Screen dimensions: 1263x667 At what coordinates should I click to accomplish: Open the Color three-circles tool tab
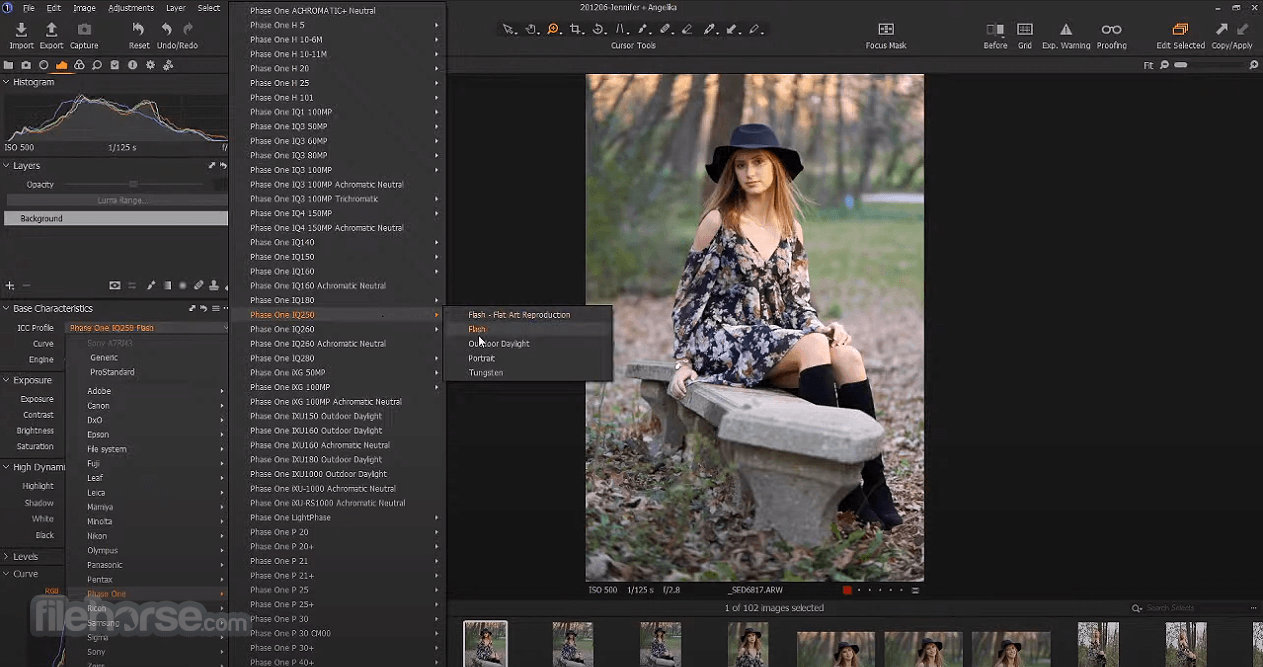click(79, 65)
